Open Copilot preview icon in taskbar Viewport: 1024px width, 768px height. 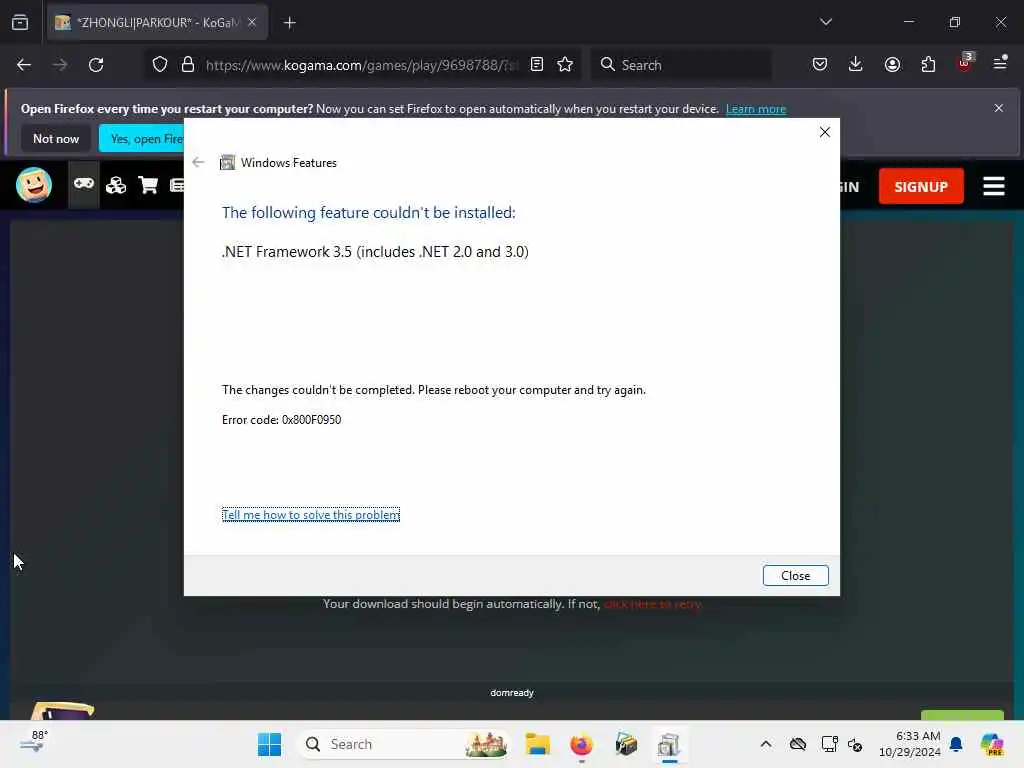tap(992, 744)
